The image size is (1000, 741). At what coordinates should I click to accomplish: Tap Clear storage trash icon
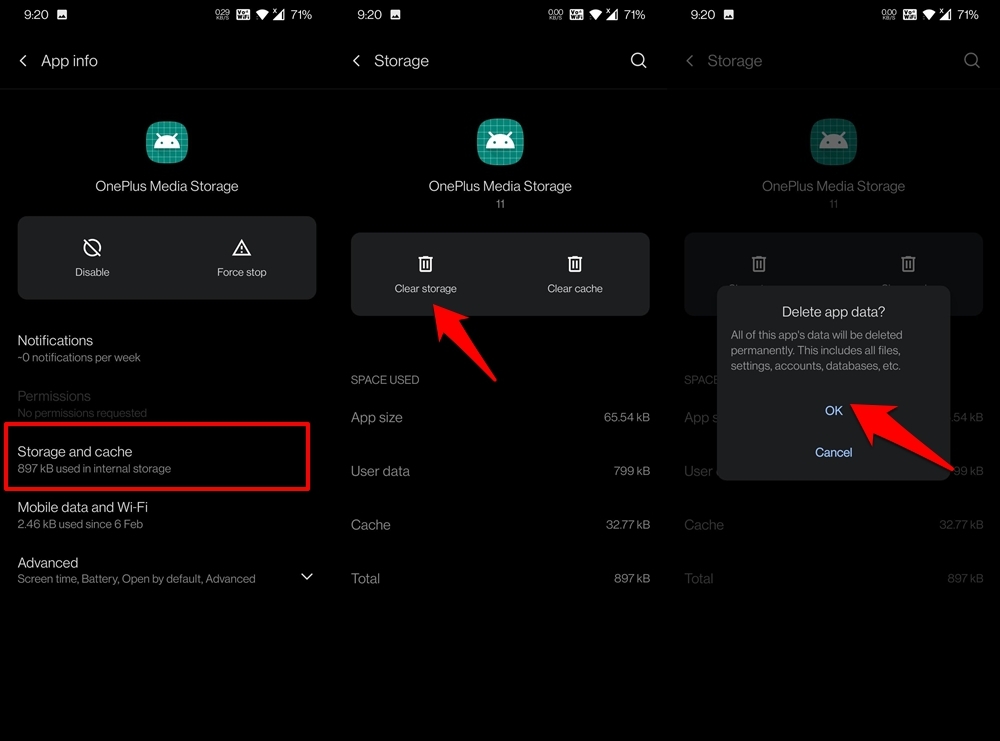click(425, 263)
